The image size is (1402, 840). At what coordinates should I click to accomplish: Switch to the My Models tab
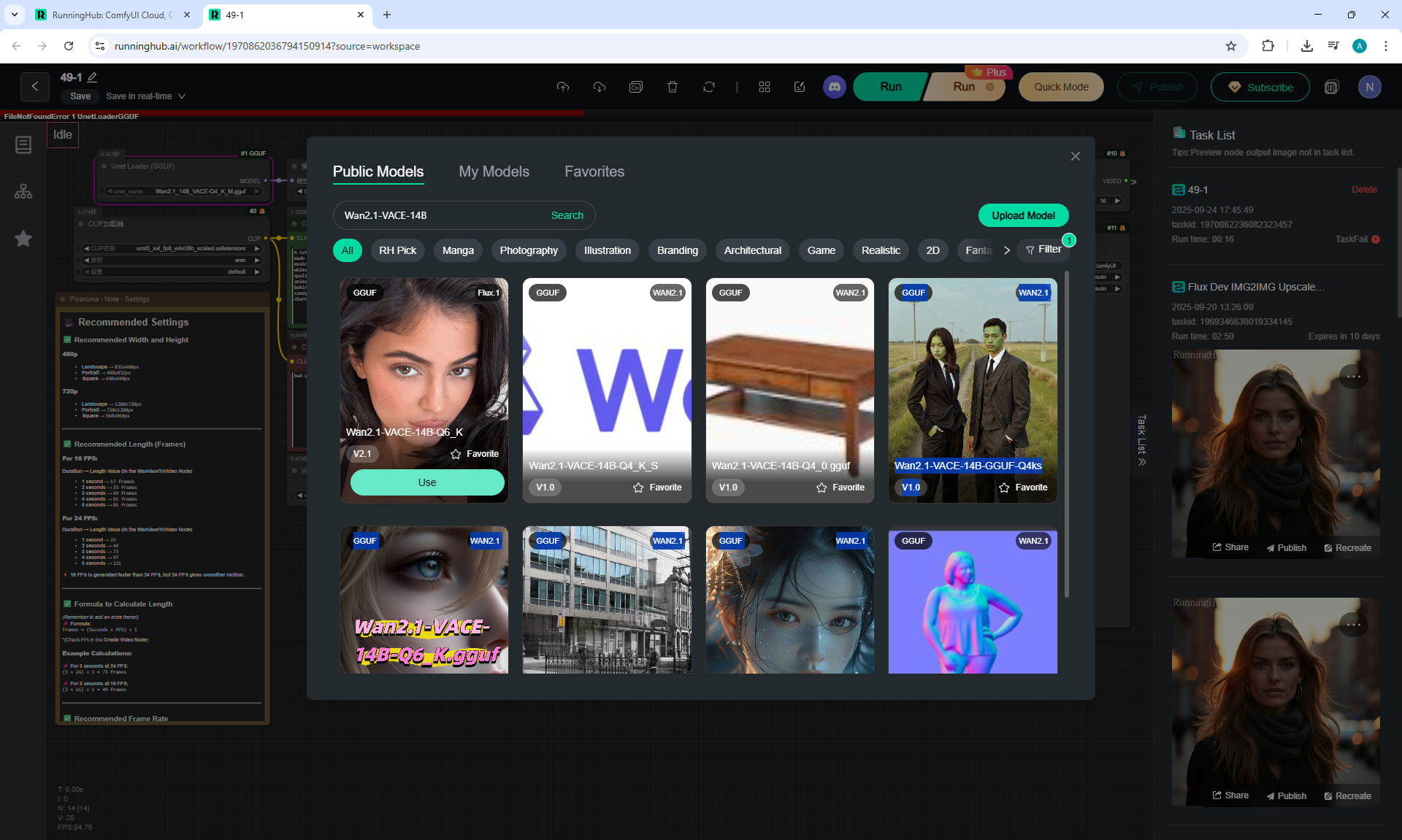pos(494,172)
